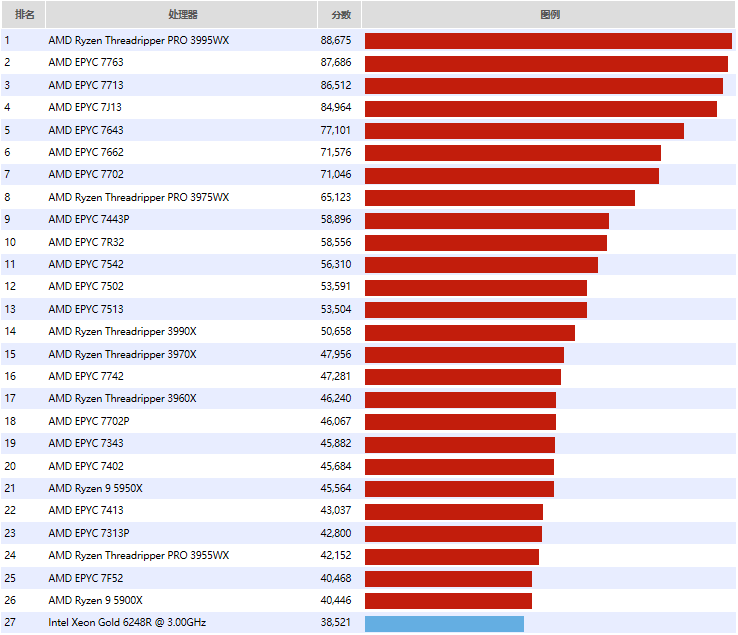This screenshot has width=738, height=635.
Task: Click the AMD EPYC 7J13 processor name
Action: tap(85, 107)
